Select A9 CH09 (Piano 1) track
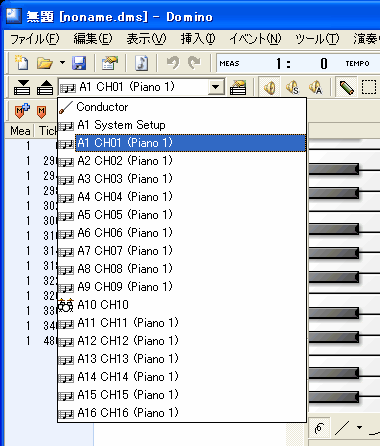The width and height of the screenshot is (380, 446). coord(182,287)
